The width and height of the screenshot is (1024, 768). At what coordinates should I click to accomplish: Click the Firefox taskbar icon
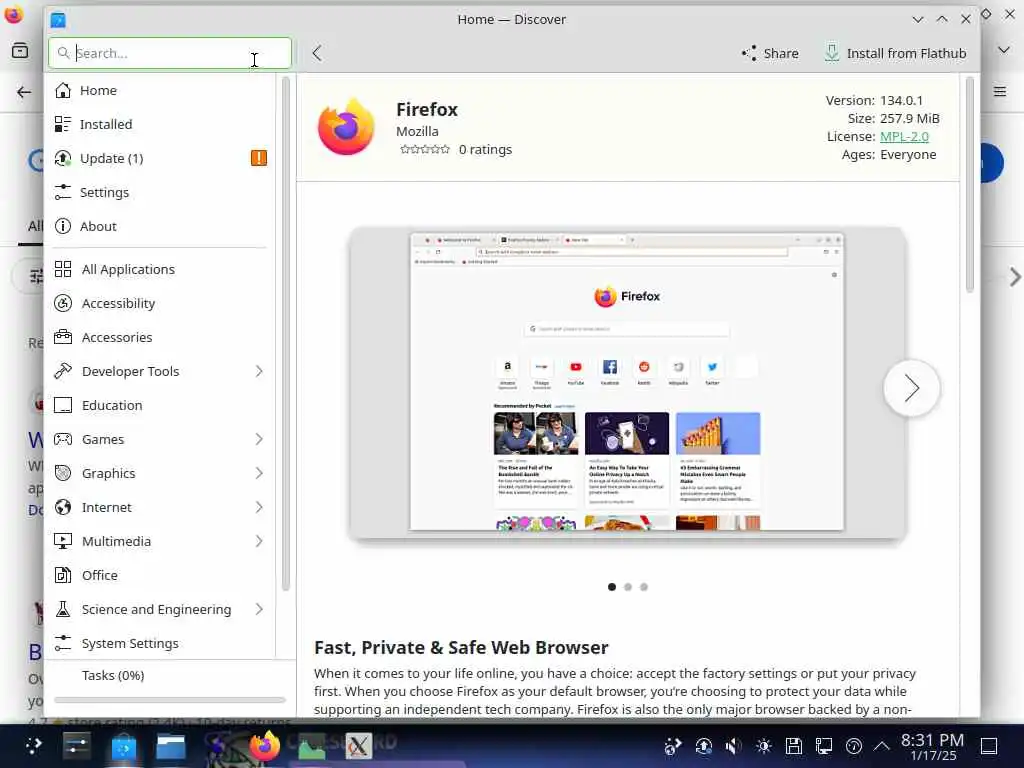click(x=264, y=745)
